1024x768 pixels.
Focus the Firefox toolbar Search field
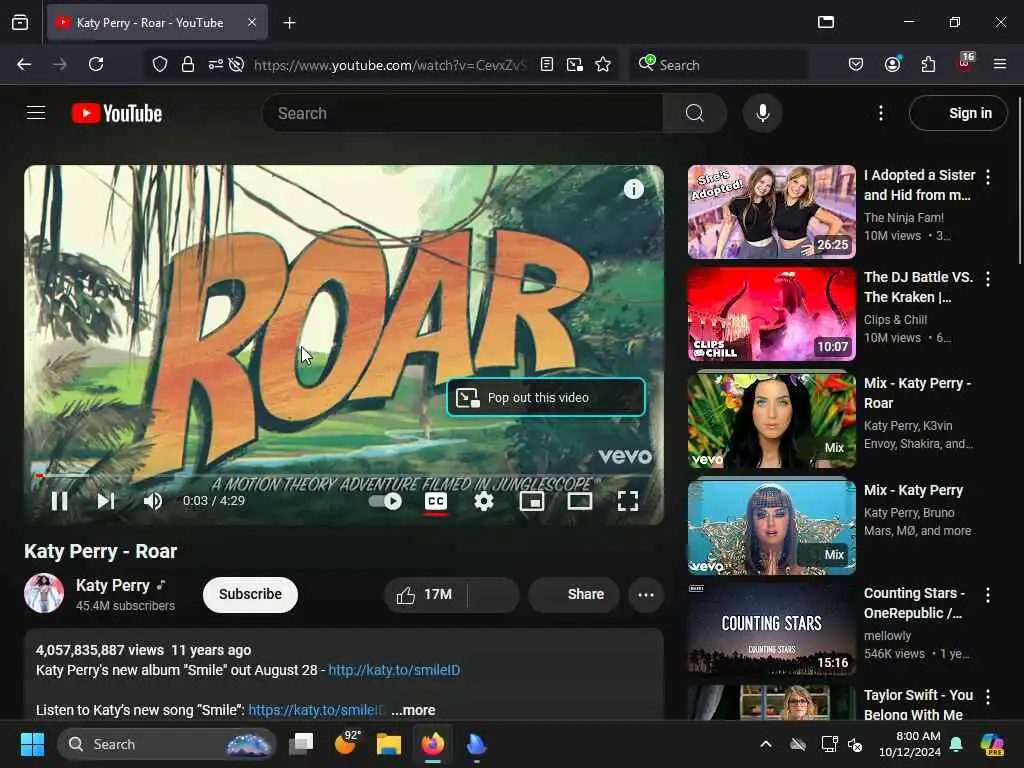coord(719,64)
